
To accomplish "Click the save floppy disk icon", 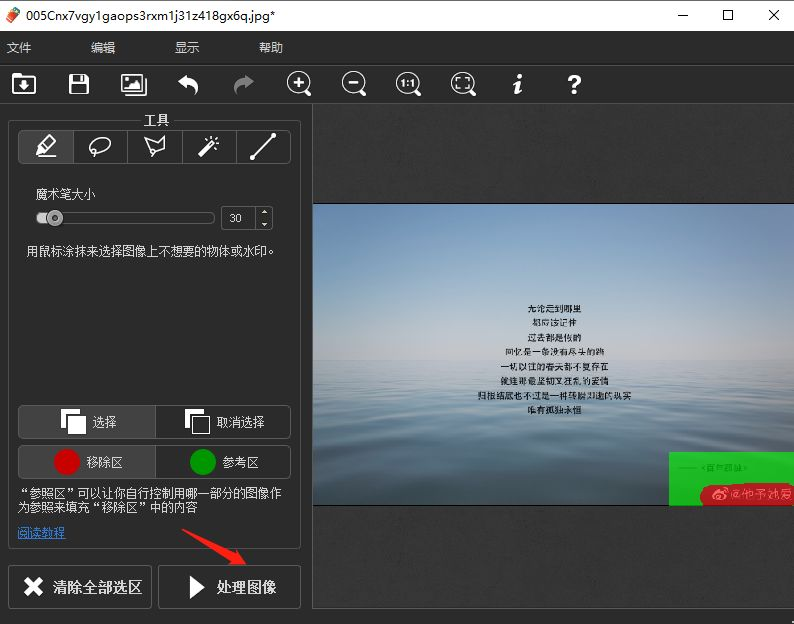I will [79, 84].
